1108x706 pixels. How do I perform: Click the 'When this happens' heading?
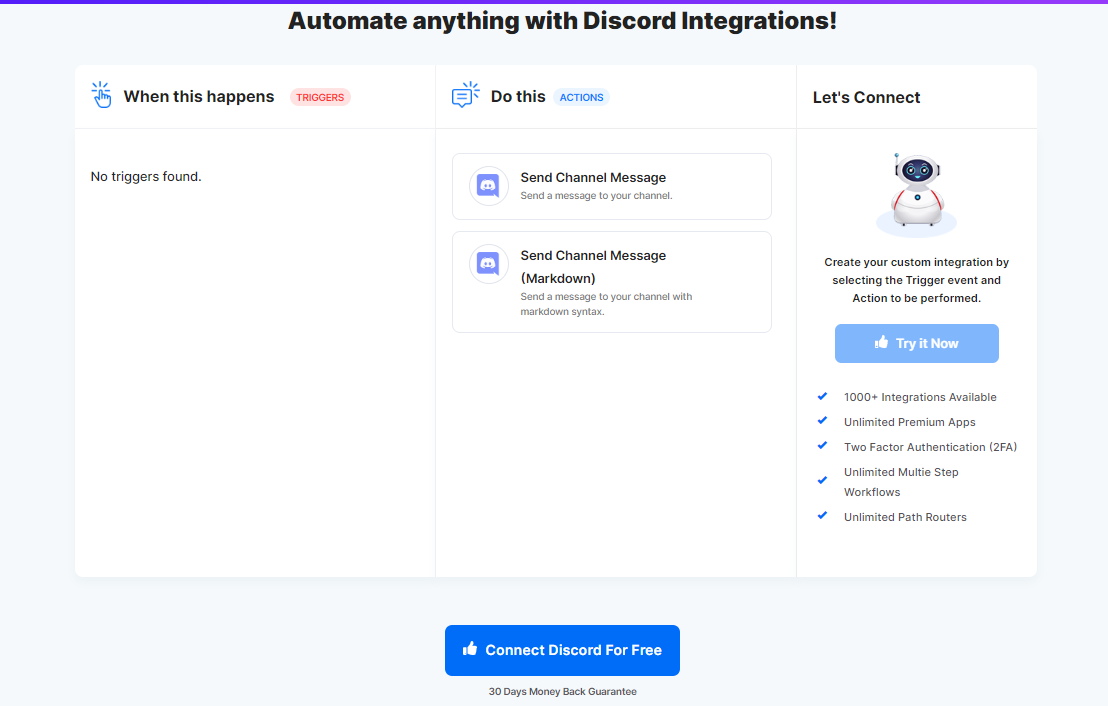point(199,97)
